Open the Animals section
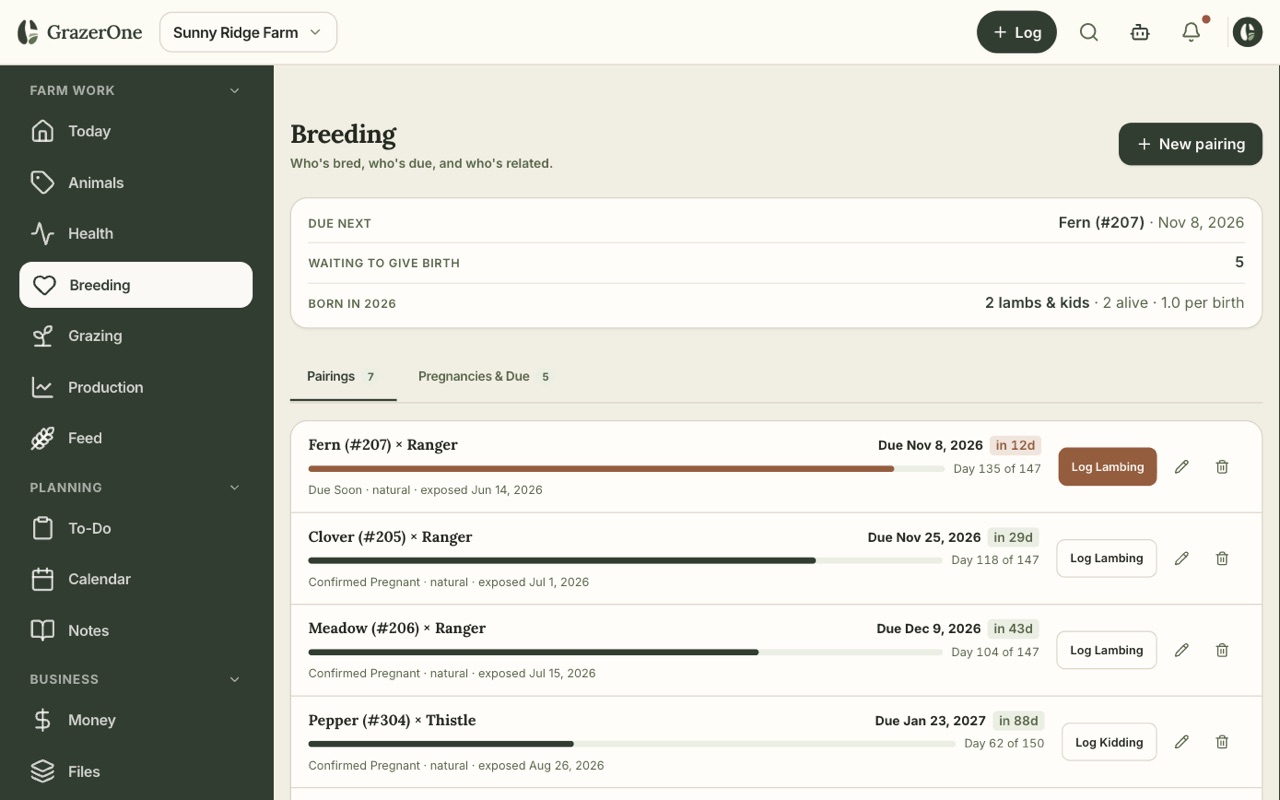 point(136,182)
